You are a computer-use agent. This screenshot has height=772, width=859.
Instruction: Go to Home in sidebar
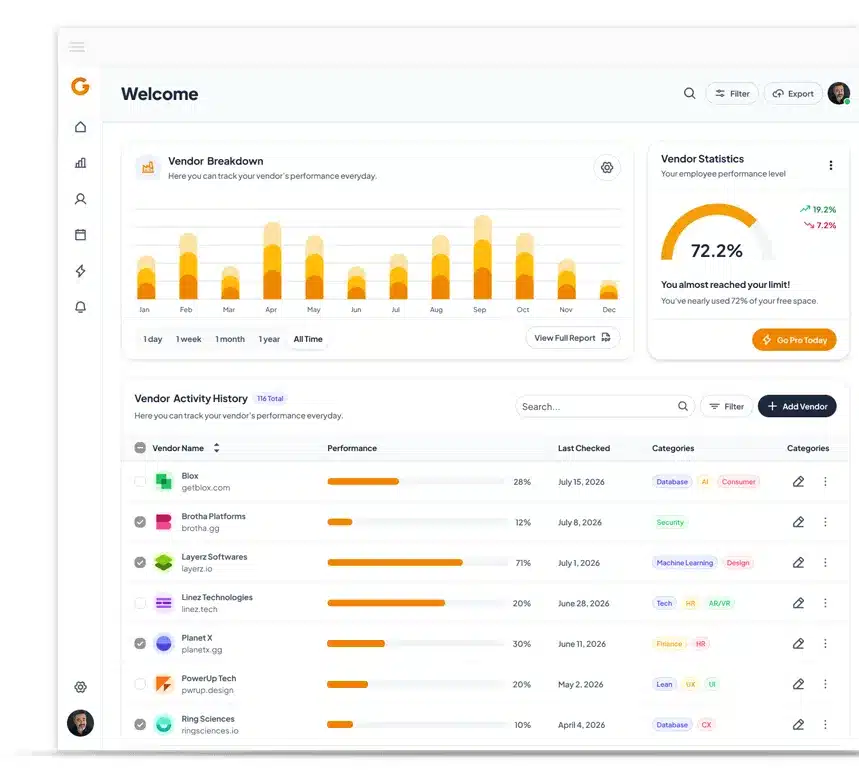point(81,127)
